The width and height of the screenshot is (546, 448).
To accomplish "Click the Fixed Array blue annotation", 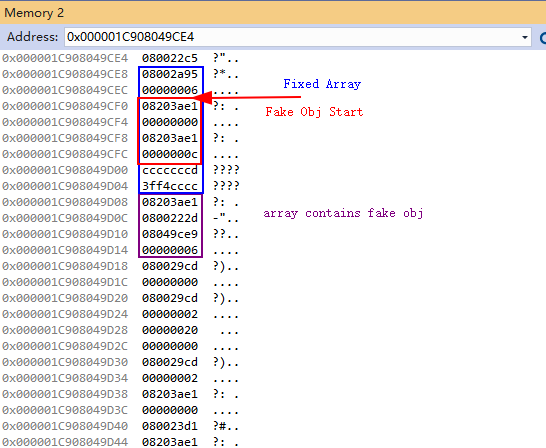I will [x=322, y=84].
